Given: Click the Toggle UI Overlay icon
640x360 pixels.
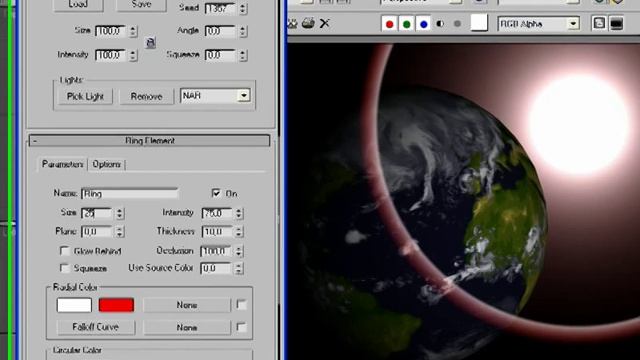Looking at the screenshot, I should 599,23.
